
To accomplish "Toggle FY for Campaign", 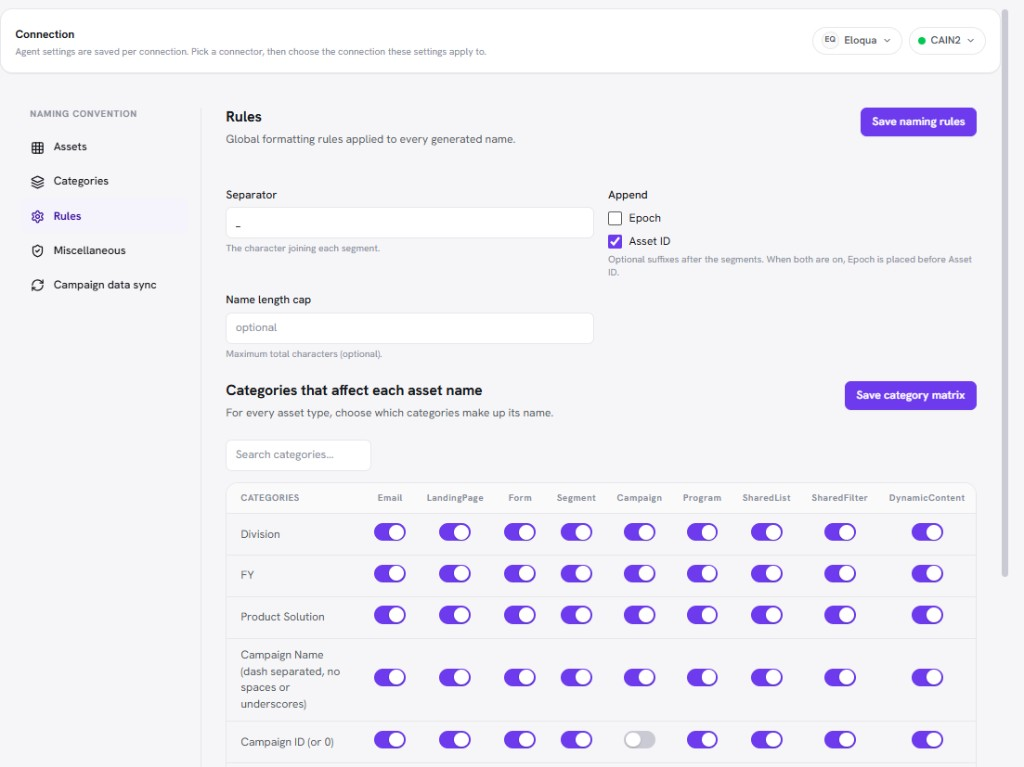I will 639,574.
